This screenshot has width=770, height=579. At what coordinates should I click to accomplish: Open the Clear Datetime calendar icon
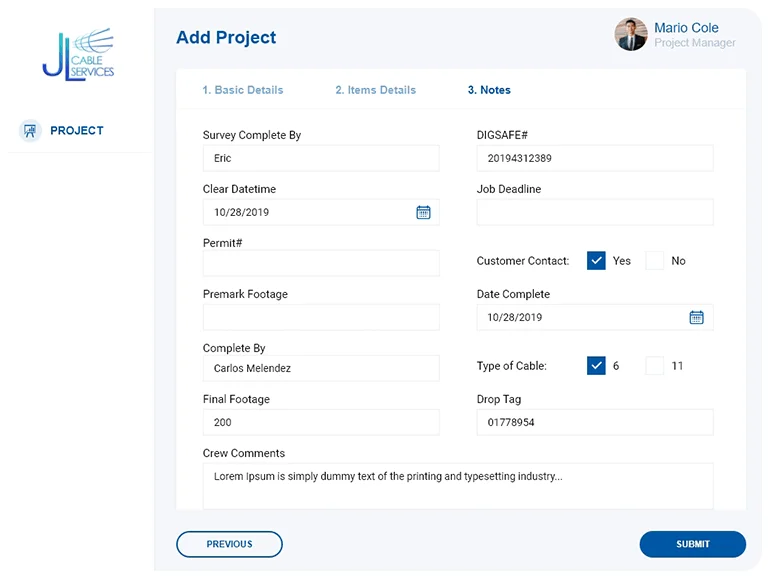(x=423, y=212)
